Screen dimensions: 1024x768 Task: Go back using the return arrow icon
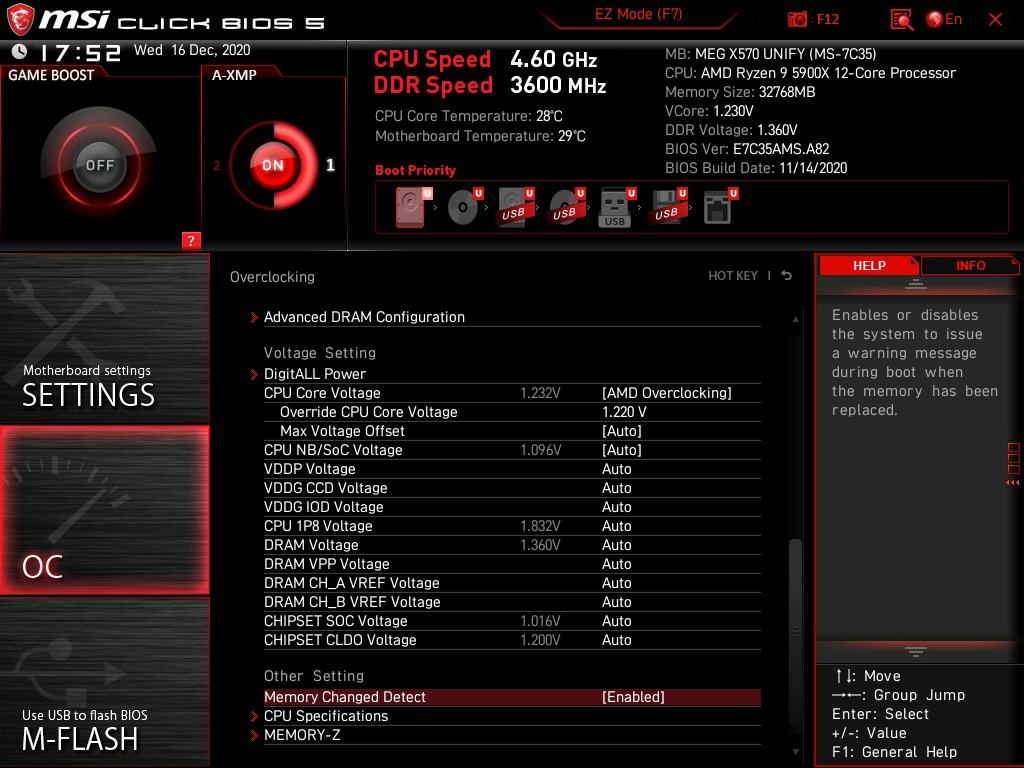(x=786, y=276)
